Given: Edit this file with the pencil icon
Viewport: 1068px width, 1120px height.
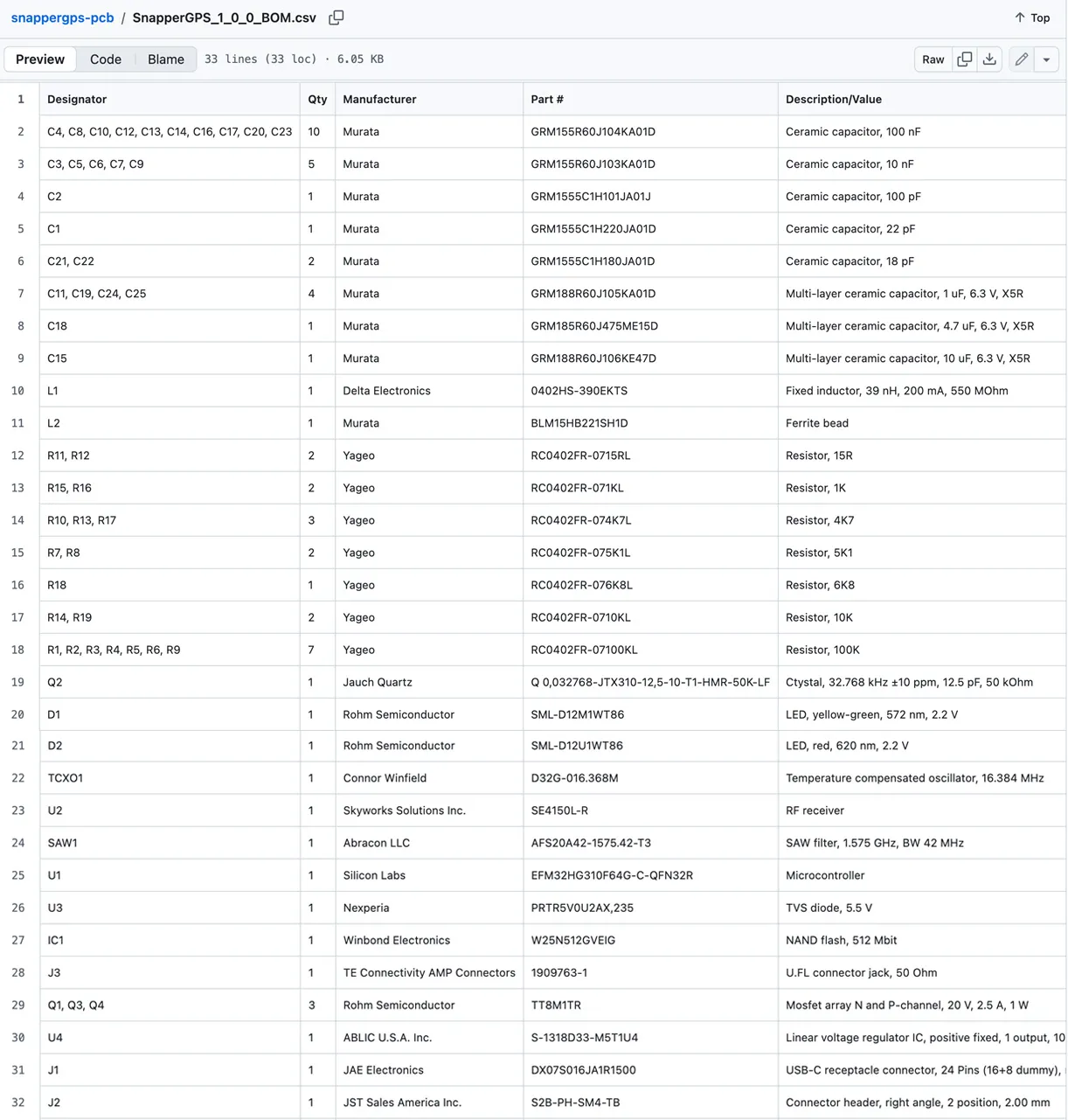Looking at the screenshot, I should [x=1021, y=59].
